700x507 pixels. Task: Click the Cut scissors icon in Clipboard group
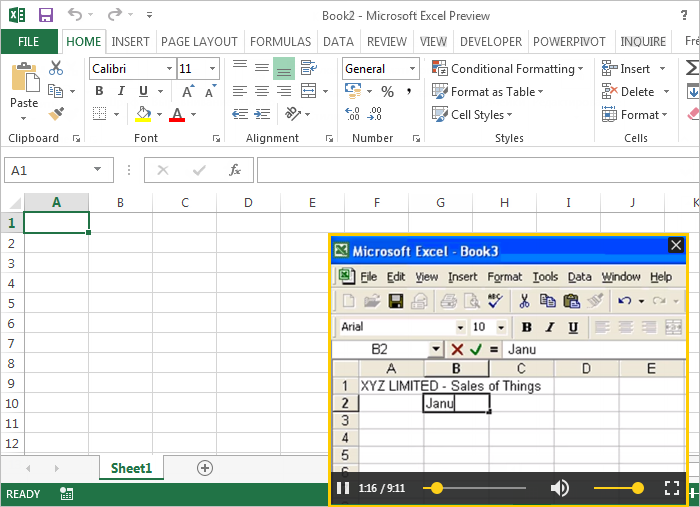click(56, 68)
